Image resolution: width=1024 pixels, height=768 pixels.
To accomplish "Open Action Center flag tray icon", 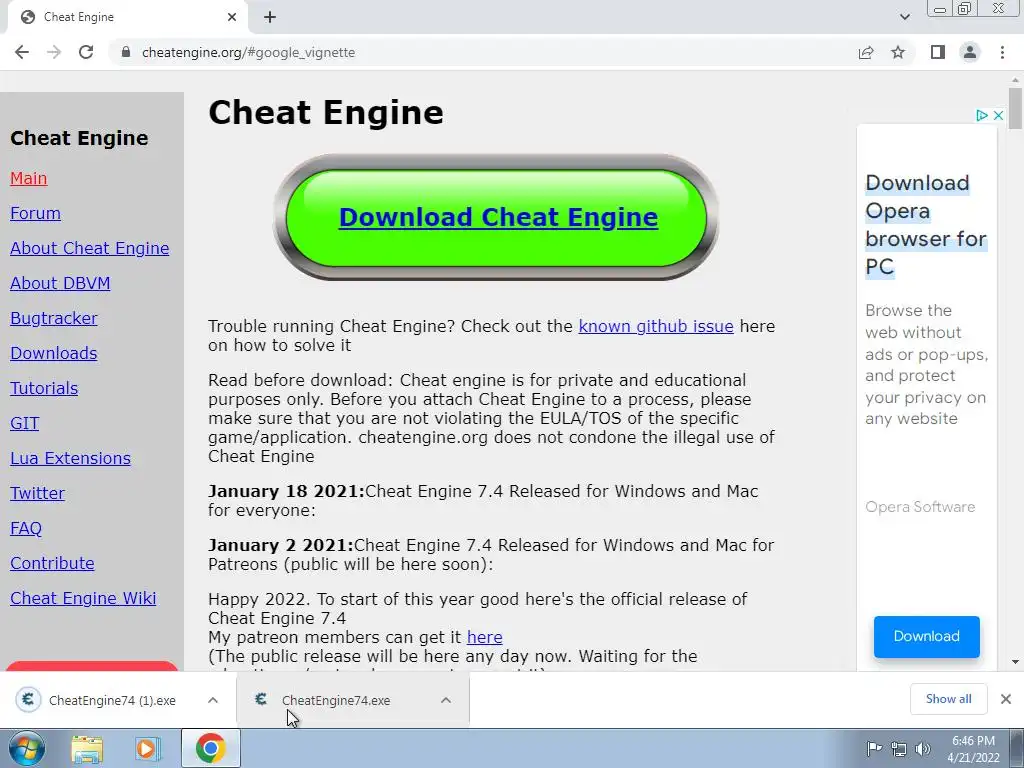I will 874,749.
